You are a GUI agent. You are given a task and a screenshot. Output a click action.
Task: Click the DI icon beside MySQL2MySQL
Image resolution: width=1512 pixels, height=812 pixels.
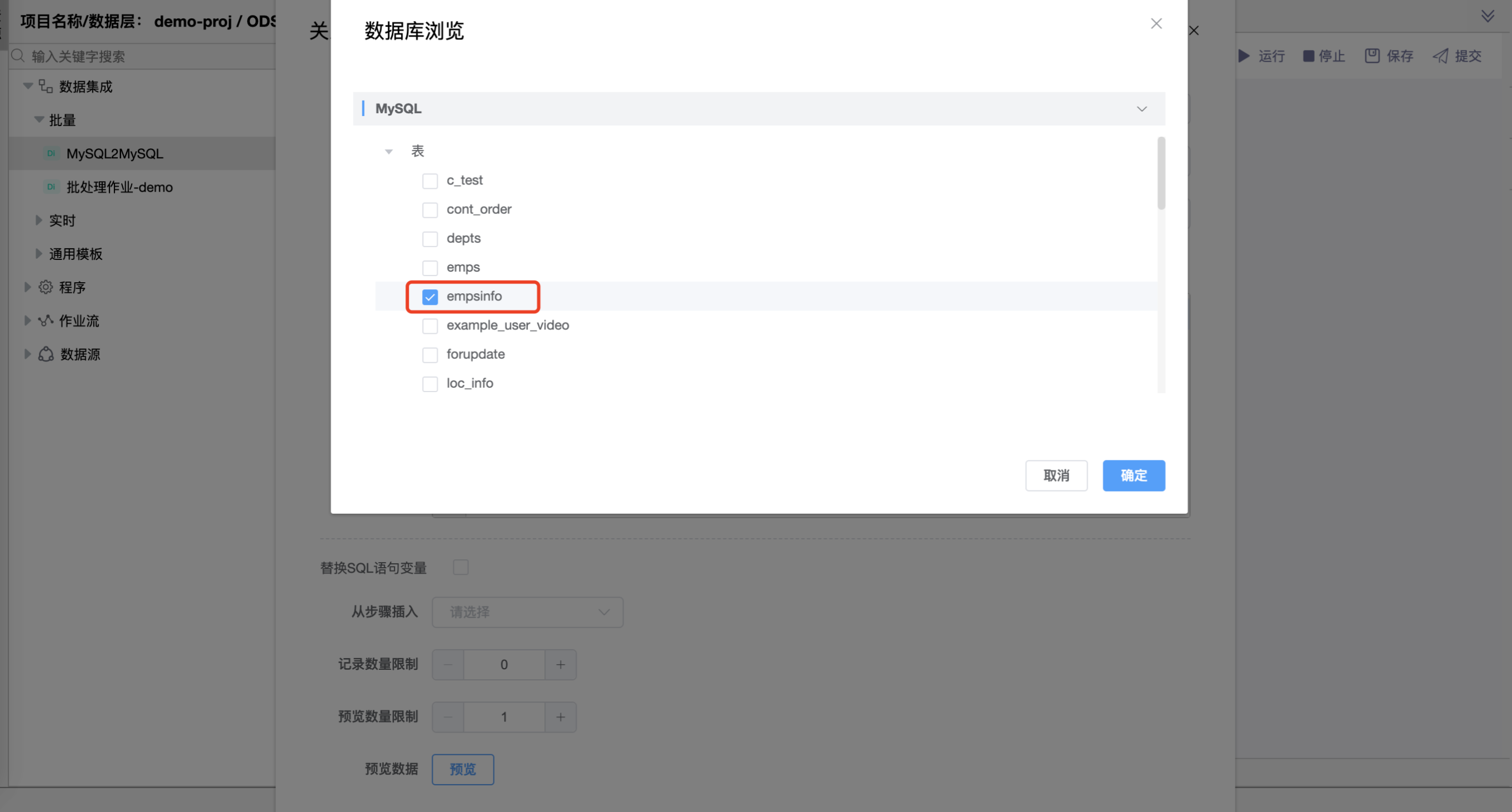(x=51, y=154)
